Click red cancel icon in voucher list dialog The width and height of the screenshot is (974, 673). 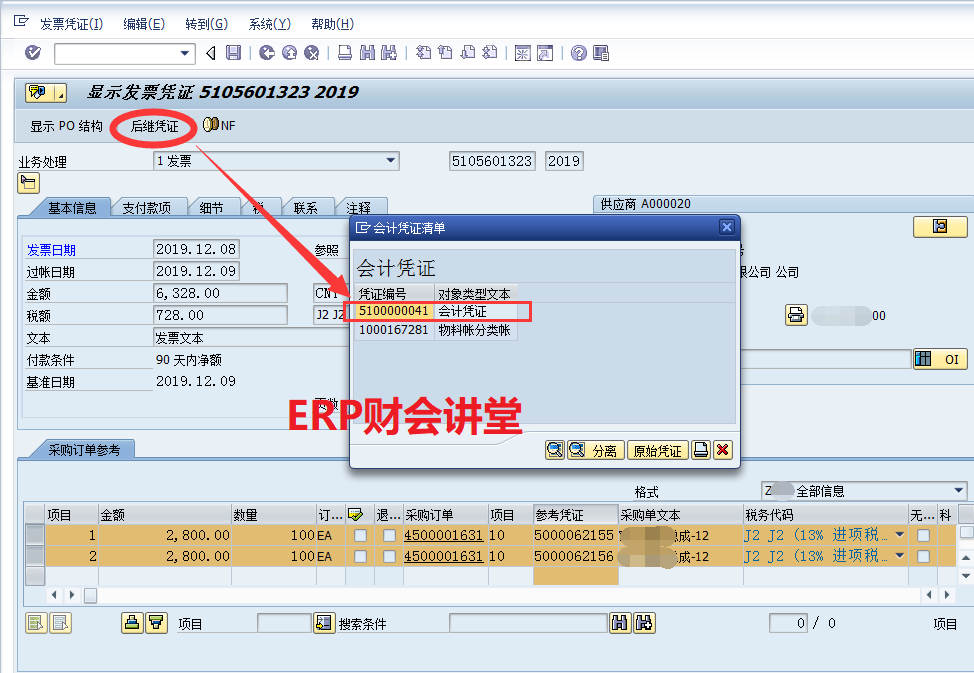tap(722, 450)
